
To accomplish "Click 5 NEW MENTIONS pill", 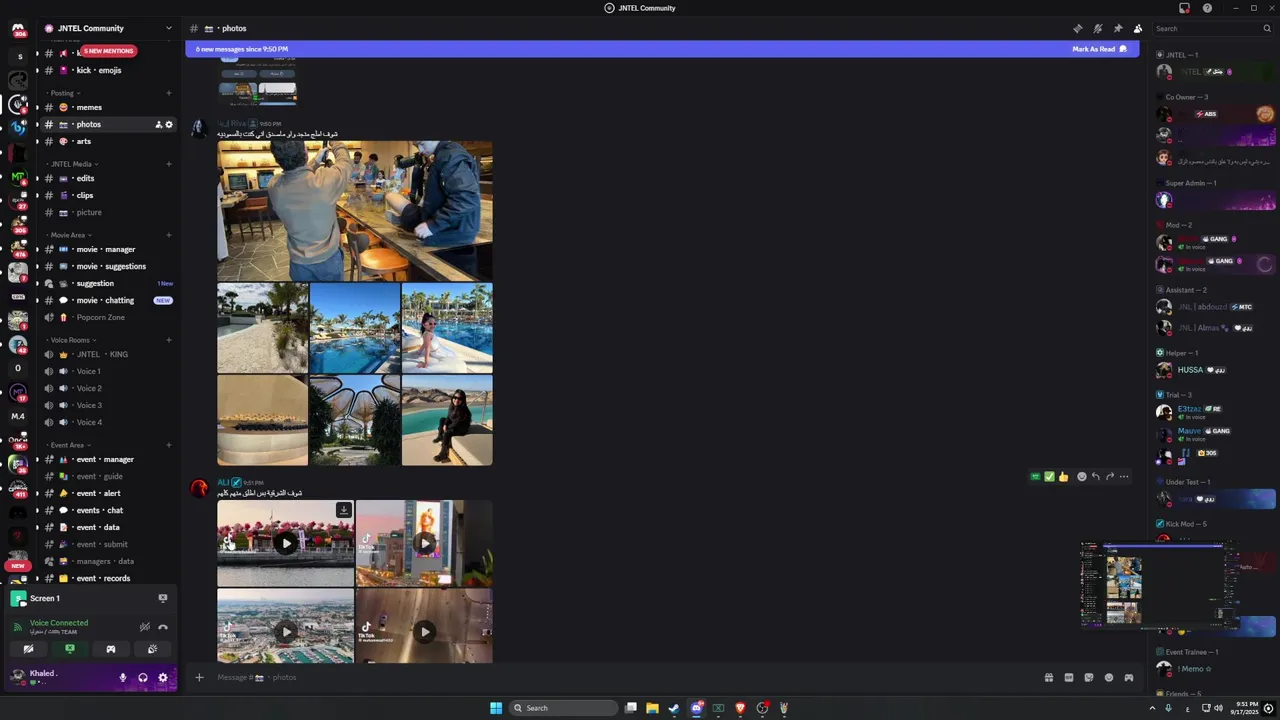I will [108, 51].
